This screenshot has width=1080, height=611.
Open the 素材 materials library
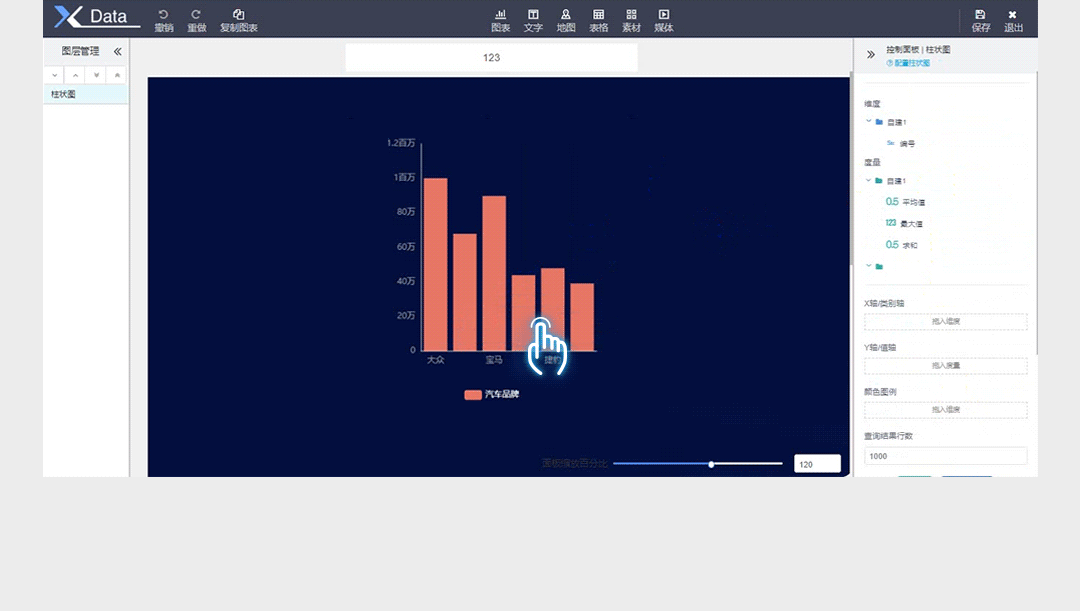point(631,15)
